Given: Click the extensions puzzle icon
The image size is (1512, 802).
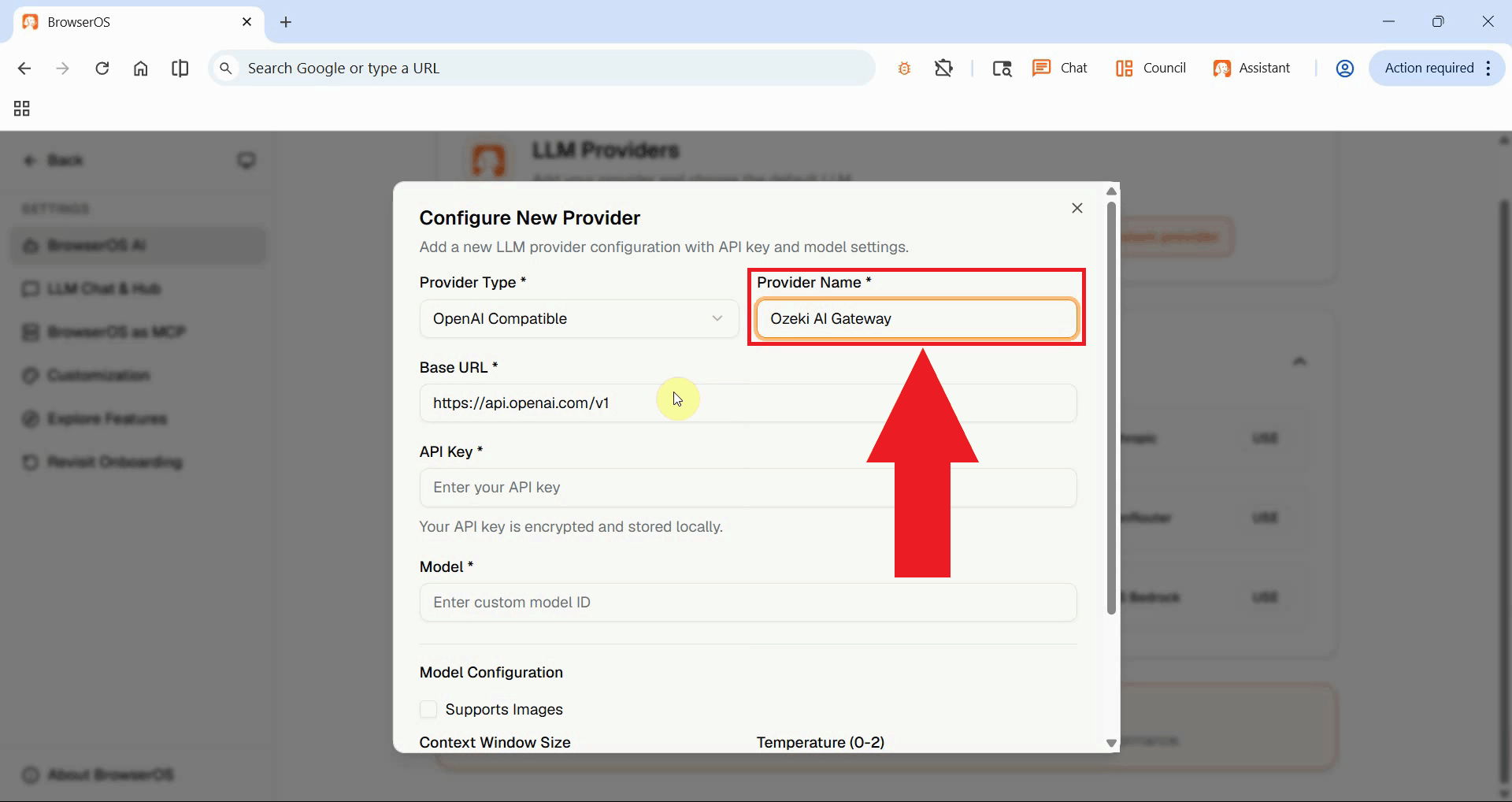Looking at the screenshot, I should coord(943,69).
